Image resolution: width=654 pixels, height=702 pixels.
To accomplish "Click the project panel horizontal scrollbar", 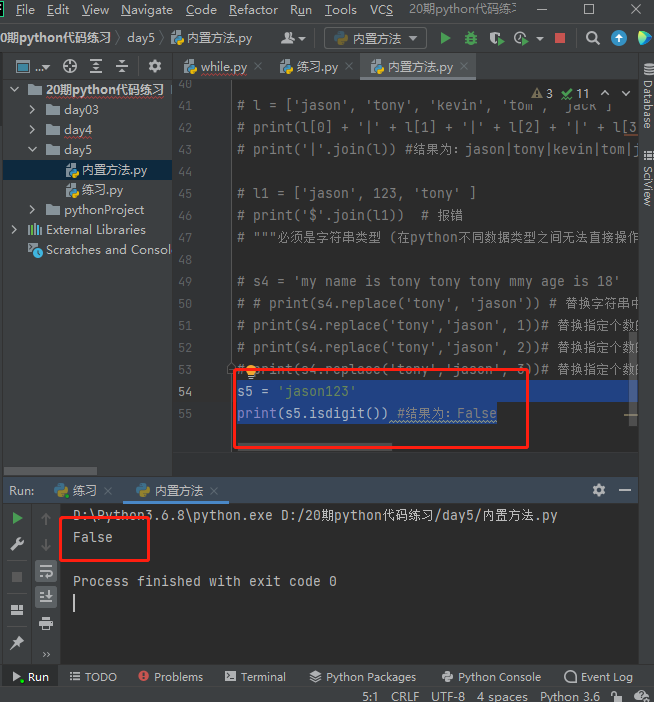I will (50, 471).
